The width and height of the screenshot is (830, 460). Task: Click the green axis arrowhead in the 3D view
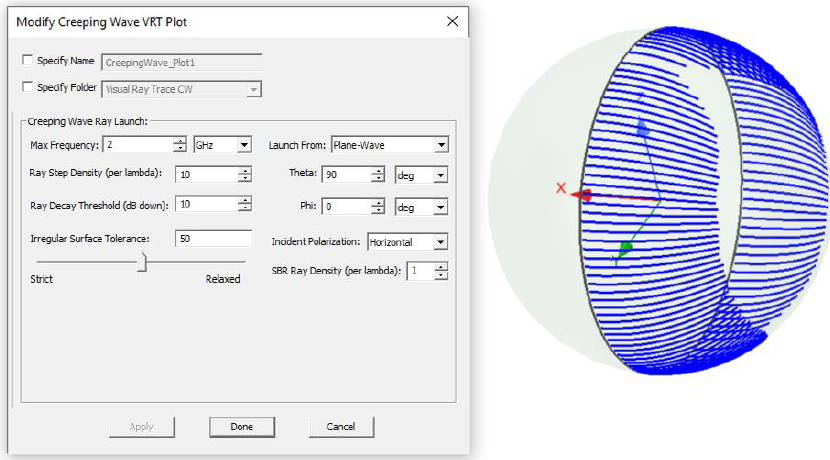(x=625, y=249)
